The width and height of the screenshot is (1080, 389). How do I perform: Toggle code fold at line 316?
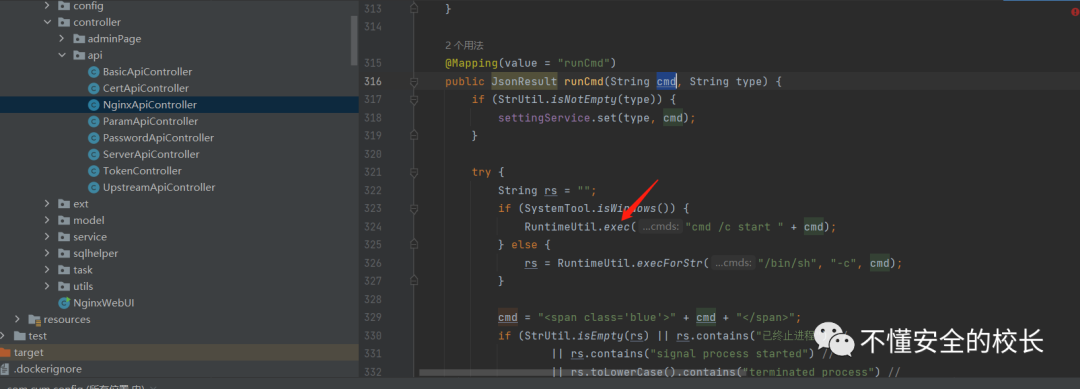point(414,82)
